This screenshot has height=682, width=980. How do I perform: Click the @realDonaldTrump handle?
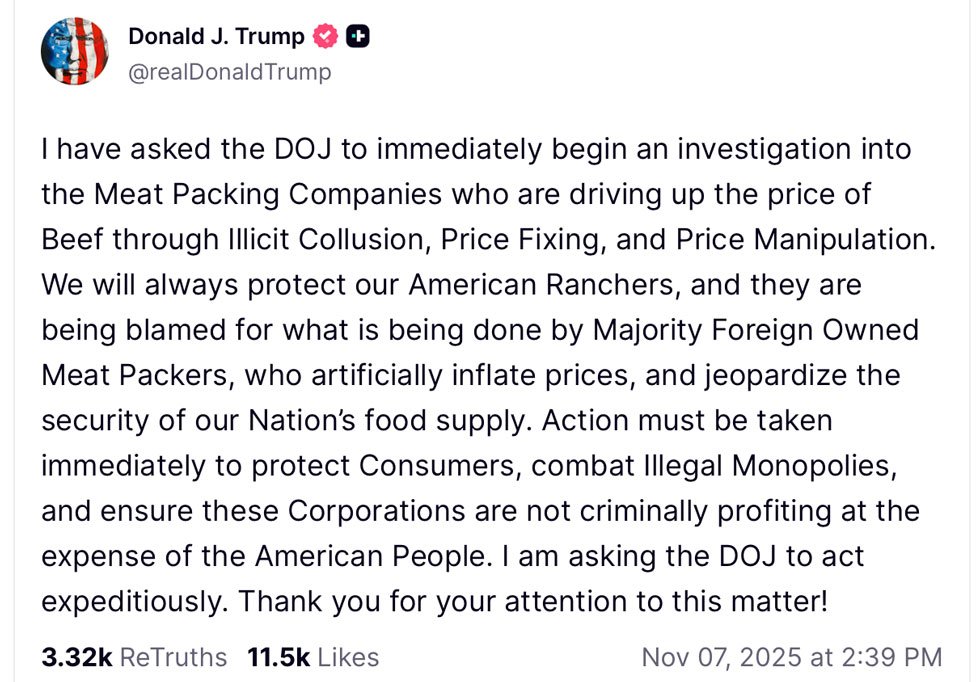230,73
